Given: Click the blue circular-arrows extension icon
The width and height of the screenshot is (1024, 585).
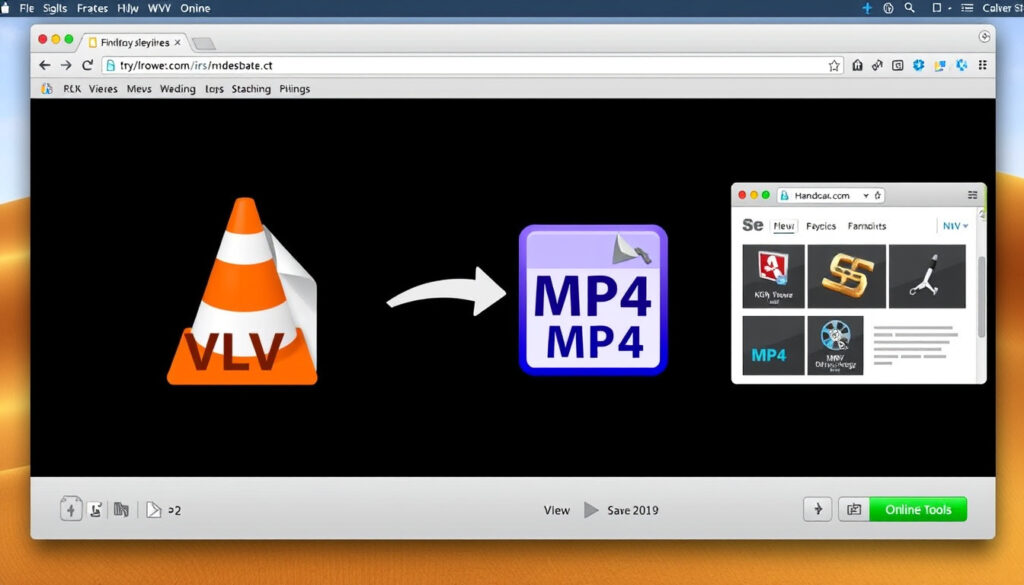Looking at the screenshot, I should coord(961,65).
